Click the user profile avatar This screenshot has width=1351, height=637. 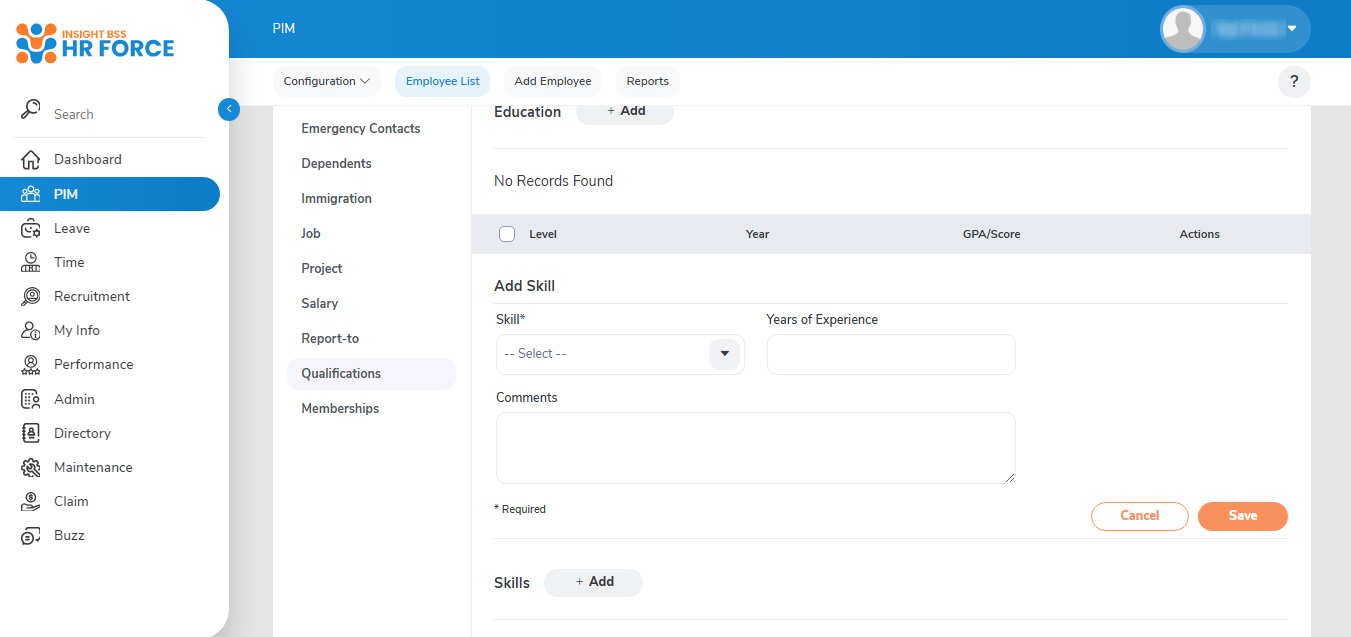tap(1183, 29)
